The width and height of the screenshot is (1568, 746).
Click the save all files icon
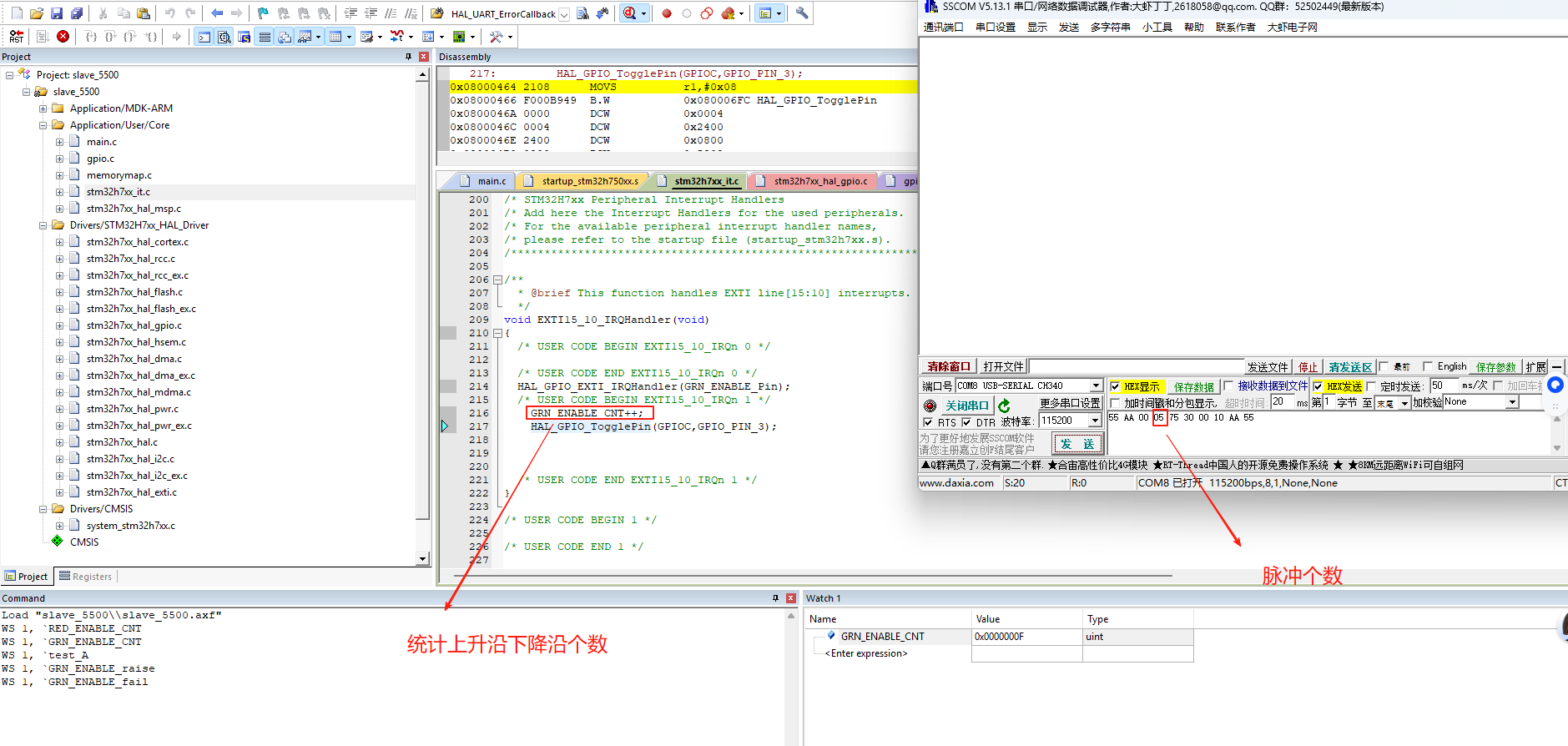(77, 13)
